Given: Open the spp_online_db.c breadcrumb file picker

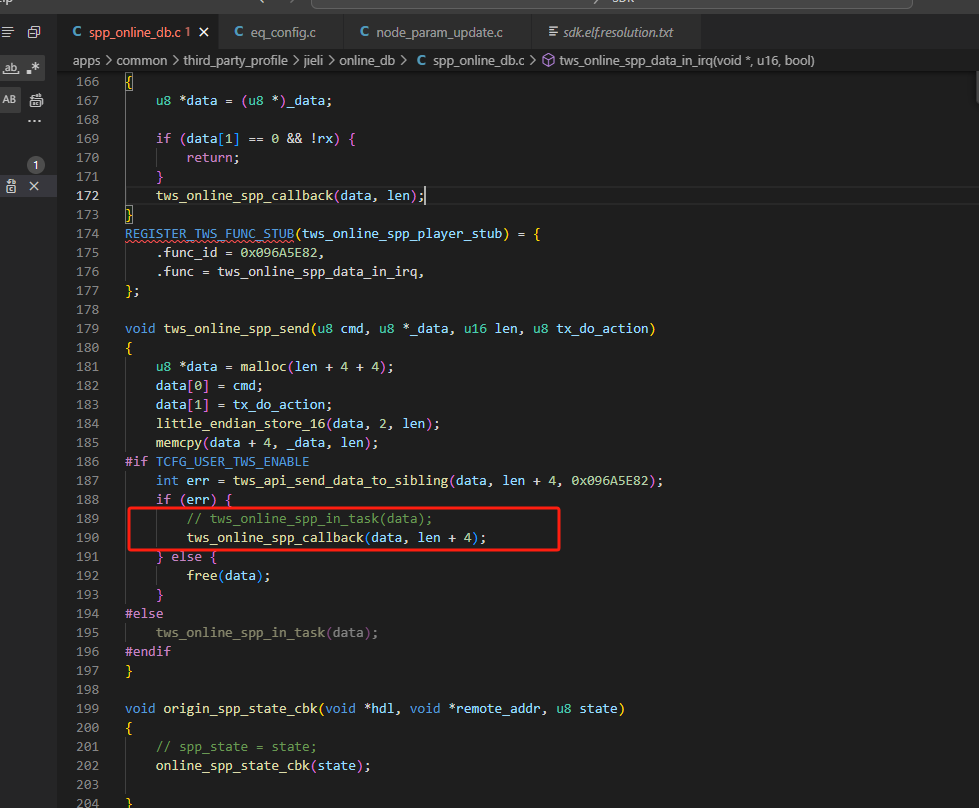Looking at the screenshot, I should [x=471, y=61].
